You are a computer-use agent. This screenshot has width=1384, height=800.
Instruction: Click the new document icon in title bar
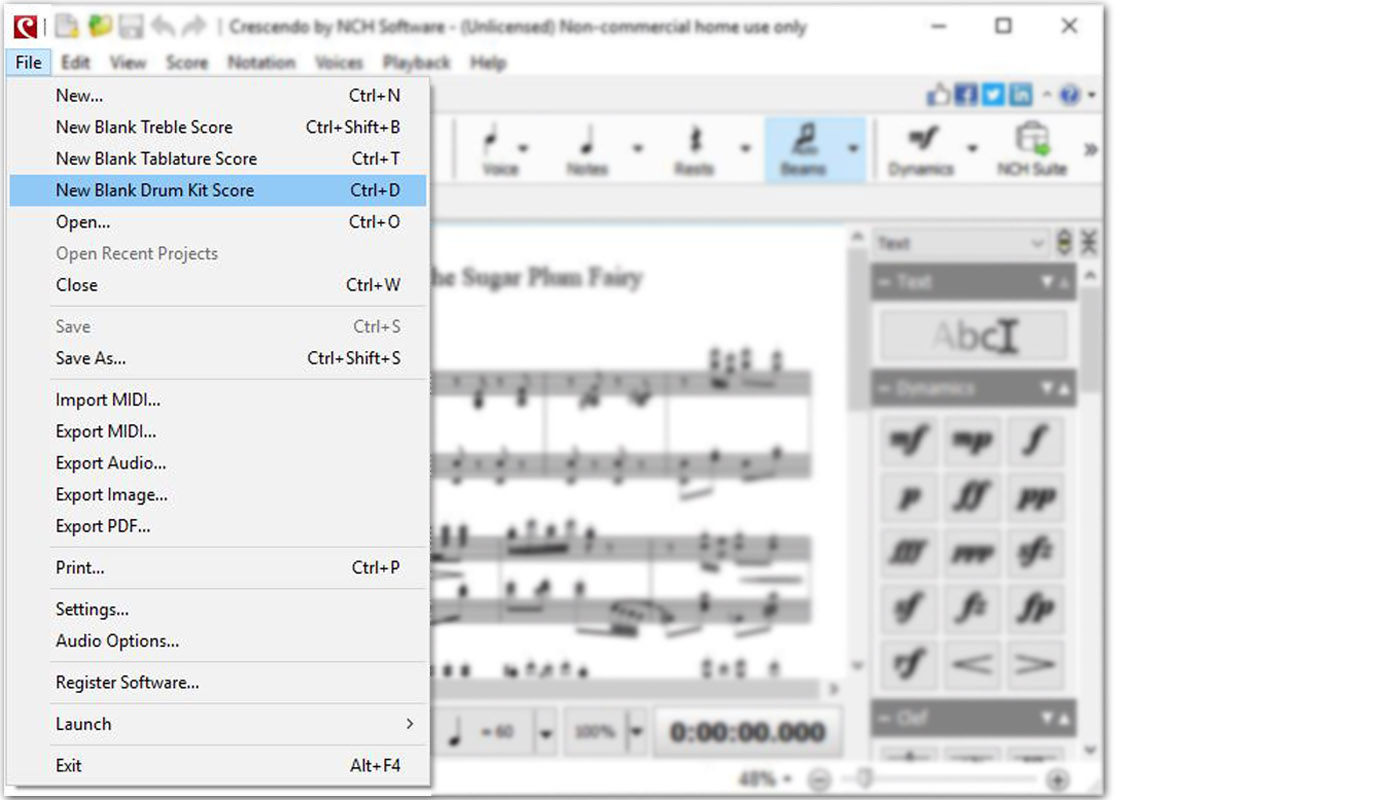[66, 27]
